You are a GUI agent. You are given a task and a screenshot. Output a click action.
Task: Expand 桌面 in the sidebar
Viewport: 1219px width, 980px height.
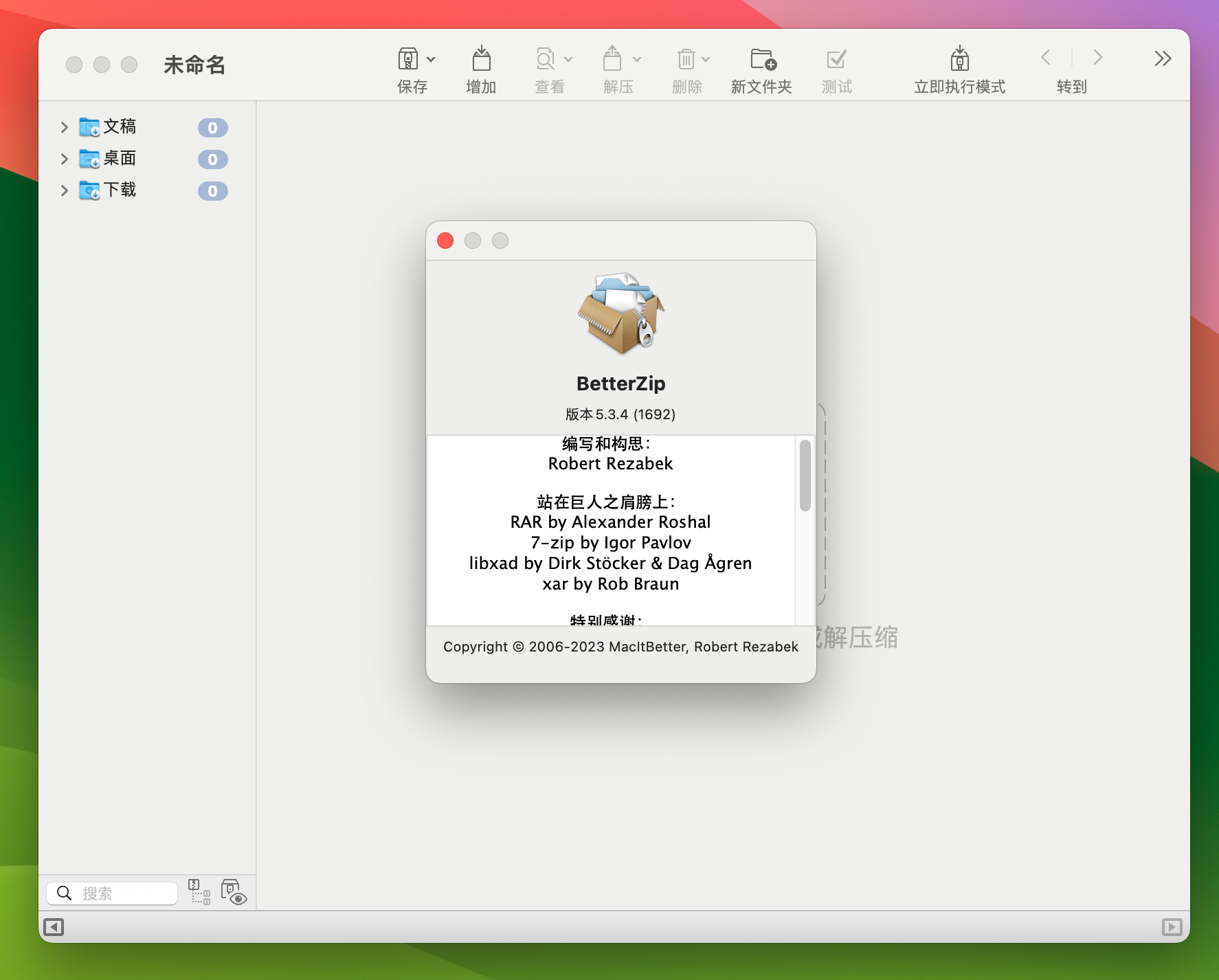click(x=65, y=159)
